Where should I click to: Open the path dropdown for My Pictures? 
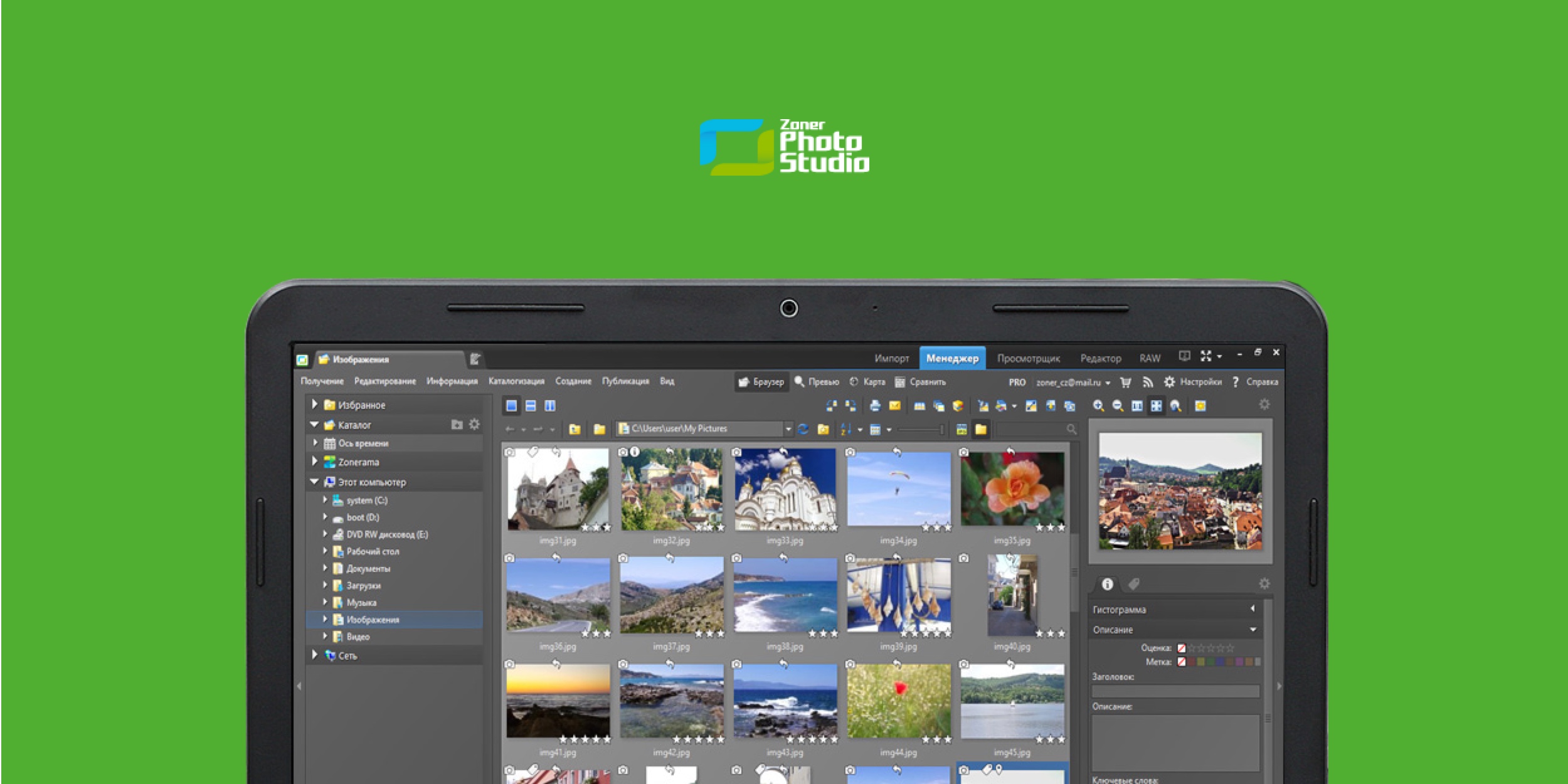[788, 429]
